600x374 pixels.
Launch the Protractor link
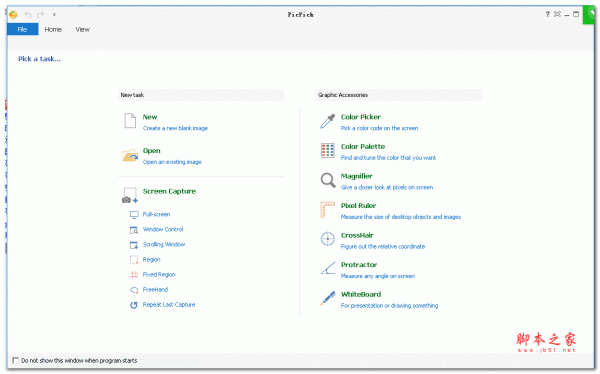coord(359,265)
